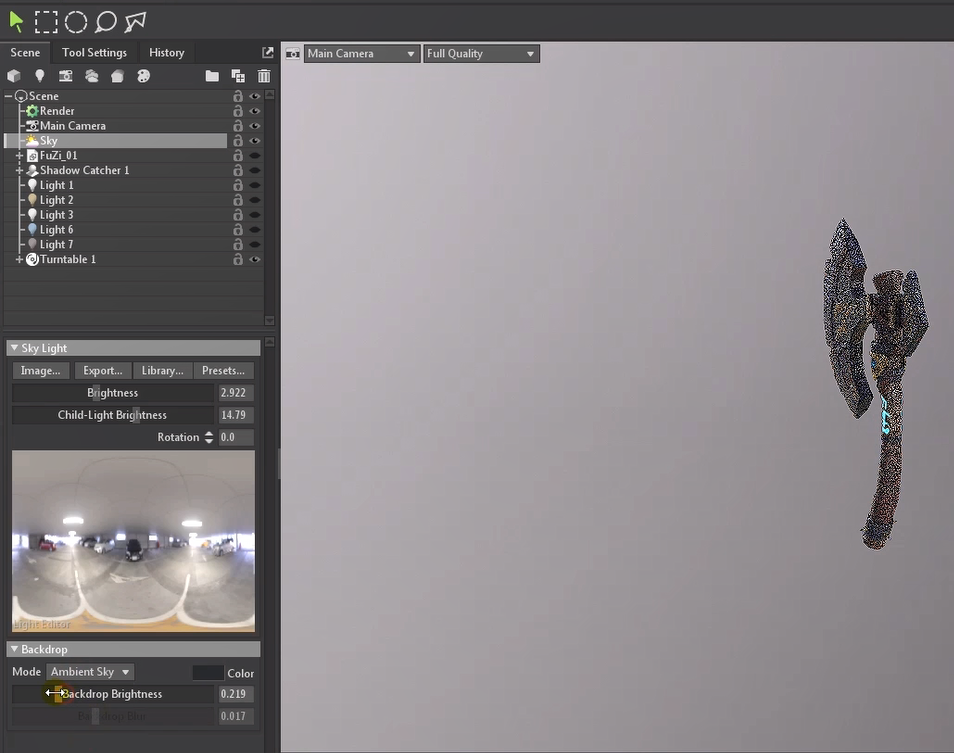Choose the rectangular marquee selection tool

click(x=46, y=21)
